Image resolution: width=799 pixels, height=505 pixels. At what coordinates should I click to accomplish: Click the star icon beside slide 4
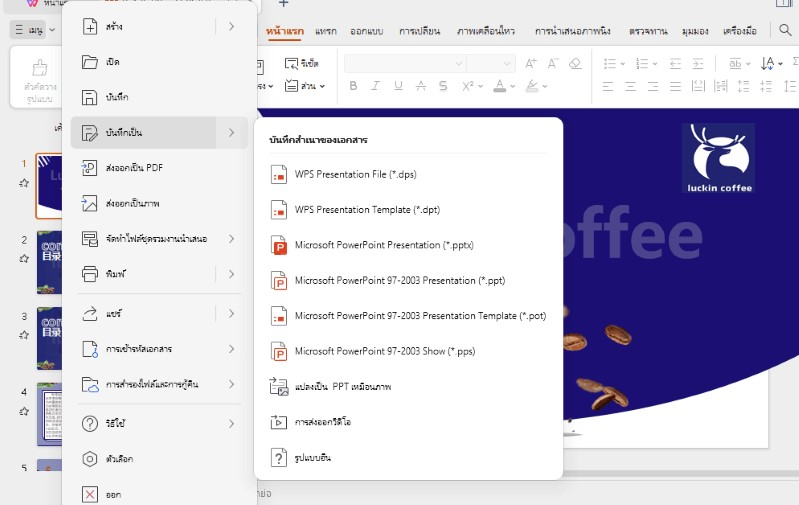[x=24, y=411]
